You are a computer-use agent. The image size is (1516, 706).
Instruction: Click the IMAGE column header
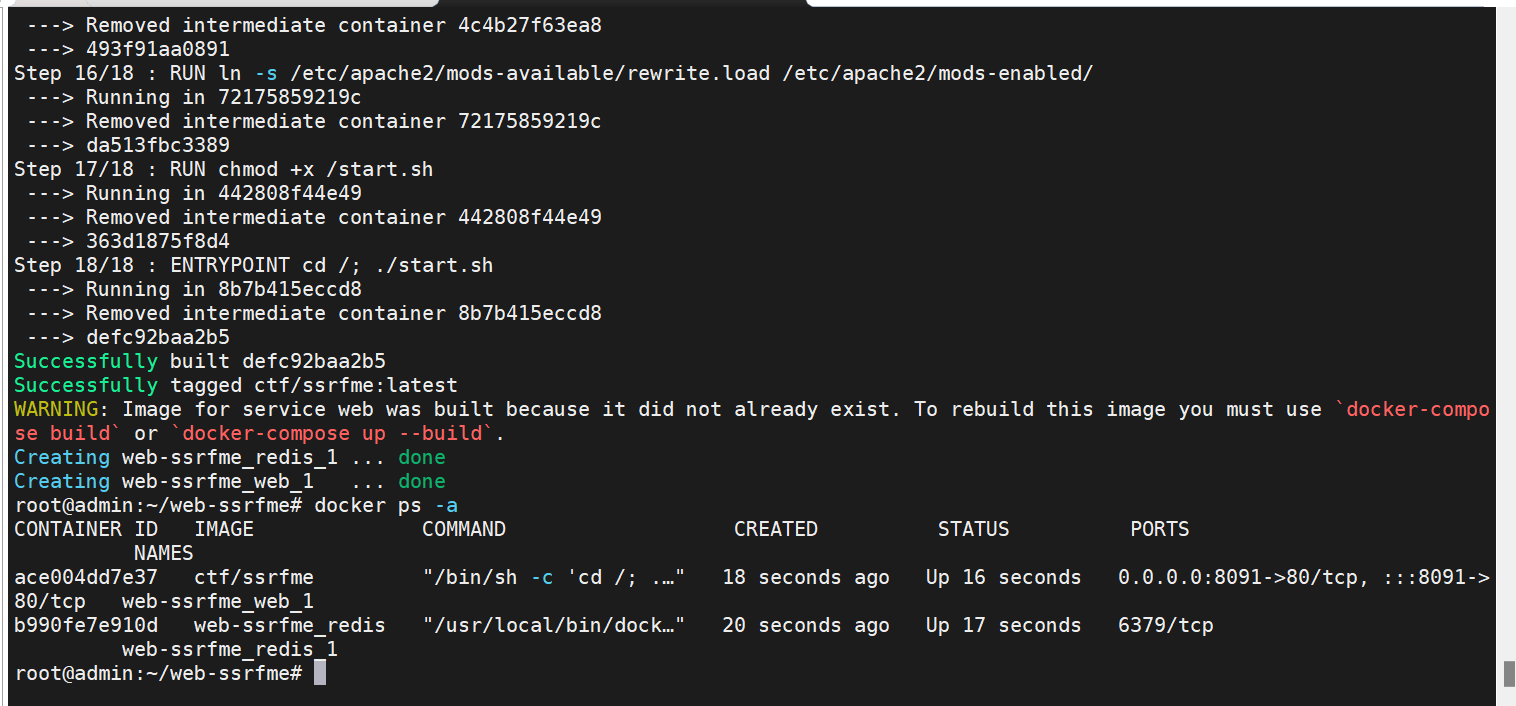[x=224, y=529]
